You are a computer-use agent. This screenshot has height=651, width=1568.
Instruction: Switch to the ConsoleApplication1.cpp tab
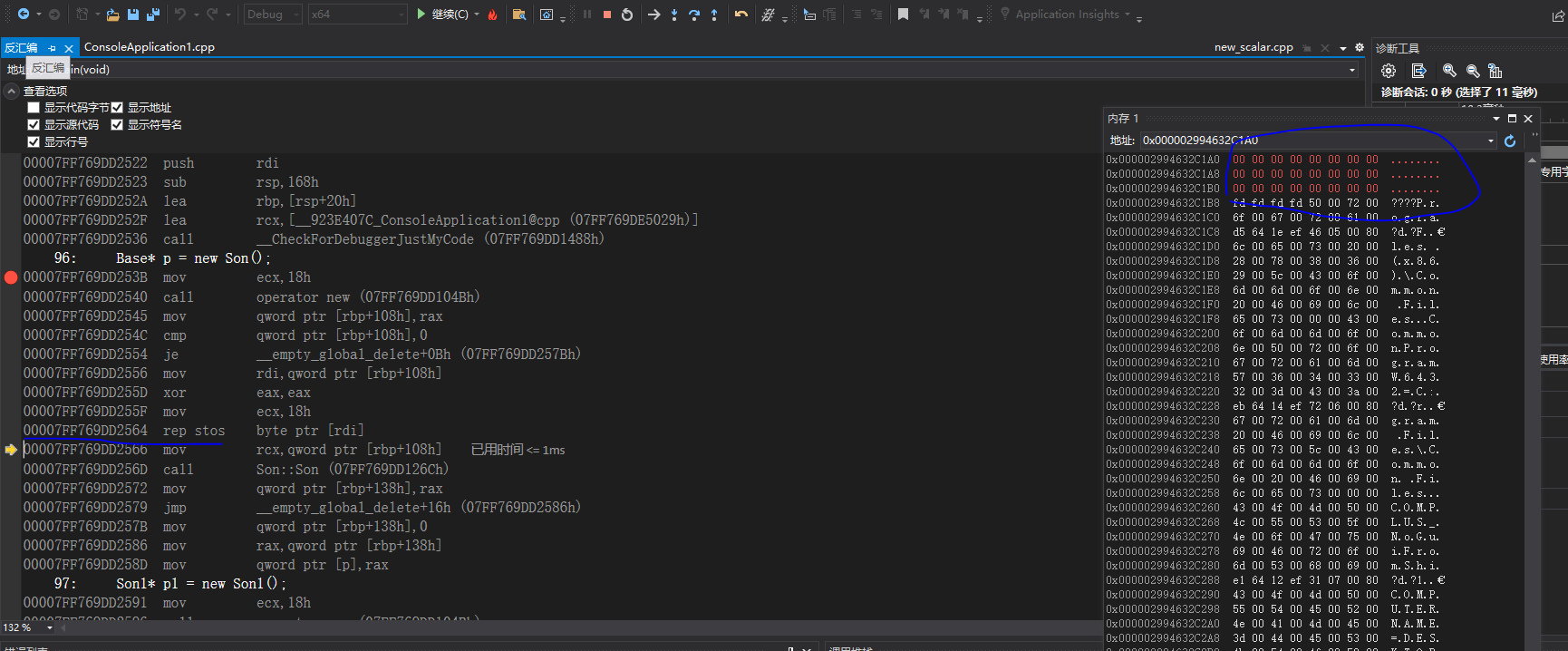coord(150,47)
